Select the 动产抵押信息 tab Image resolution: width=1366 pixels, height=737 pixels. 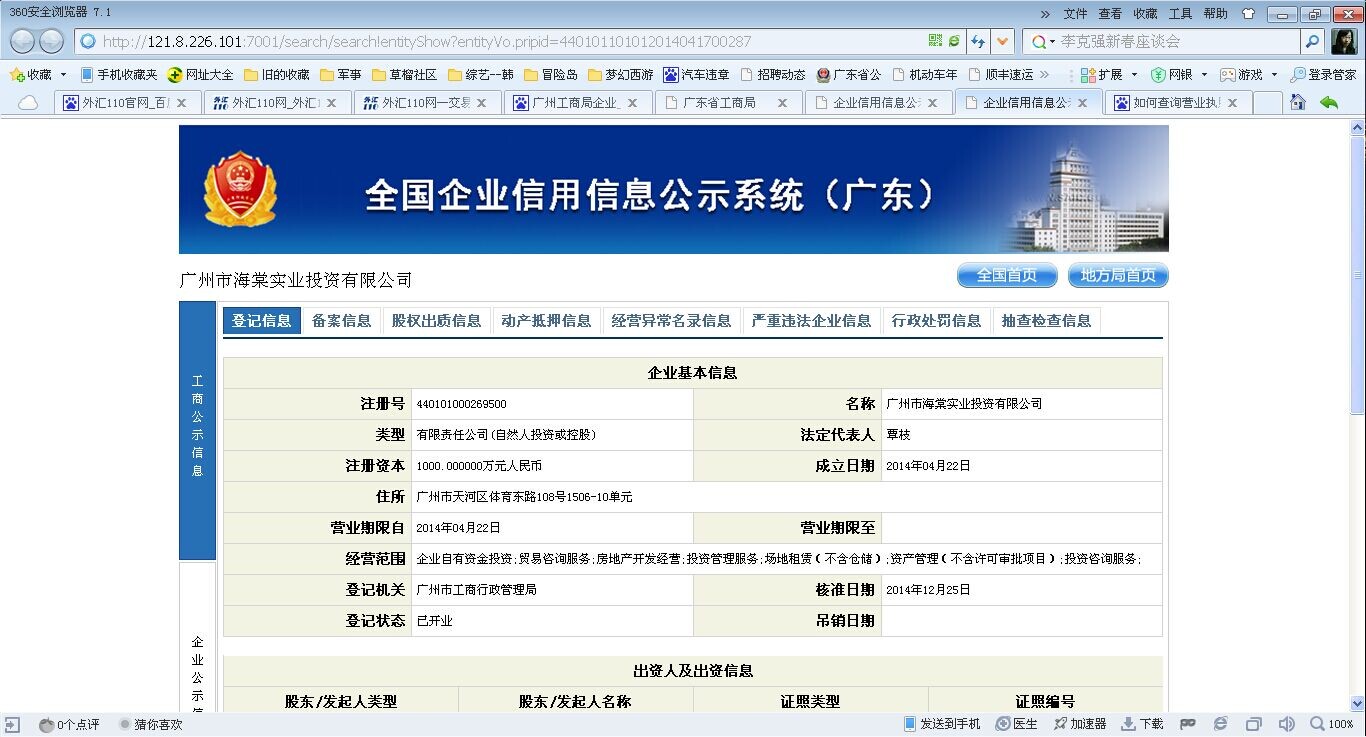546,321
